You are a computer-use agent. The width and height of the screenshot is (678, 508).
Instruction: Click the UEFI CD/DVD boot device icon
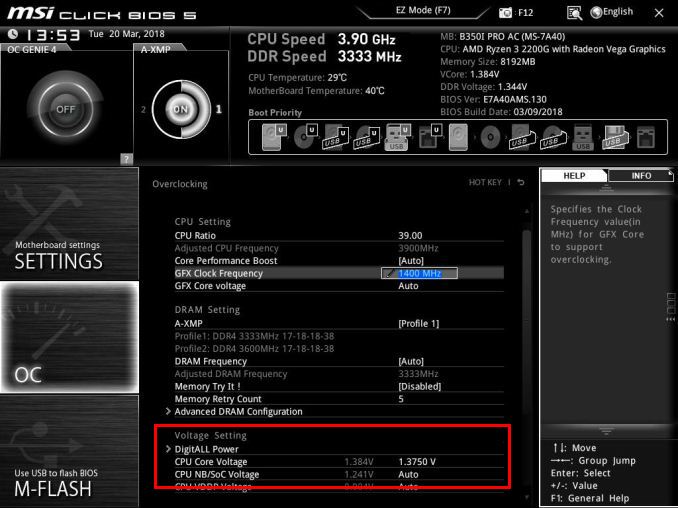(306, 137)
